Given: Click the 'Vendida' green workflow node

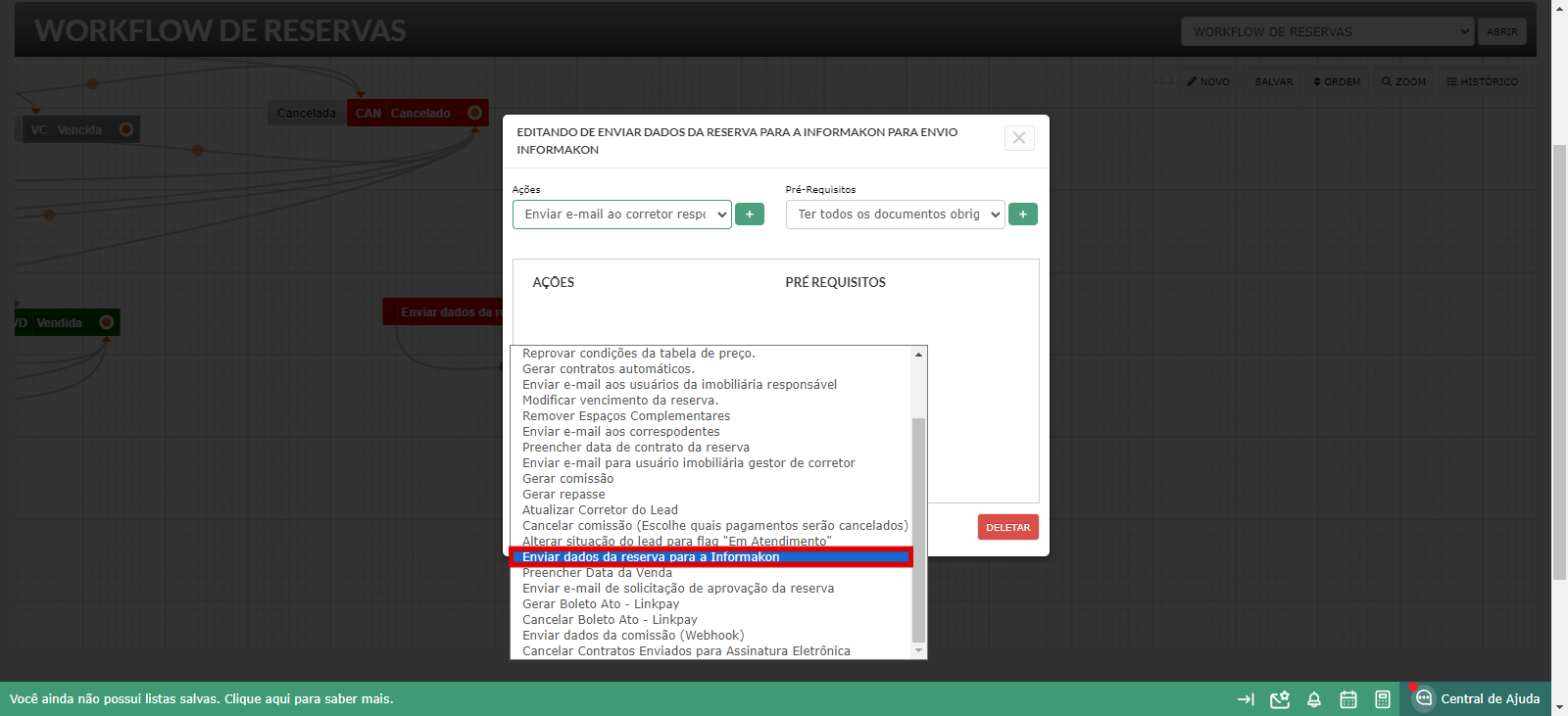Looking at the screenshot, I should [x=67, y=322].
